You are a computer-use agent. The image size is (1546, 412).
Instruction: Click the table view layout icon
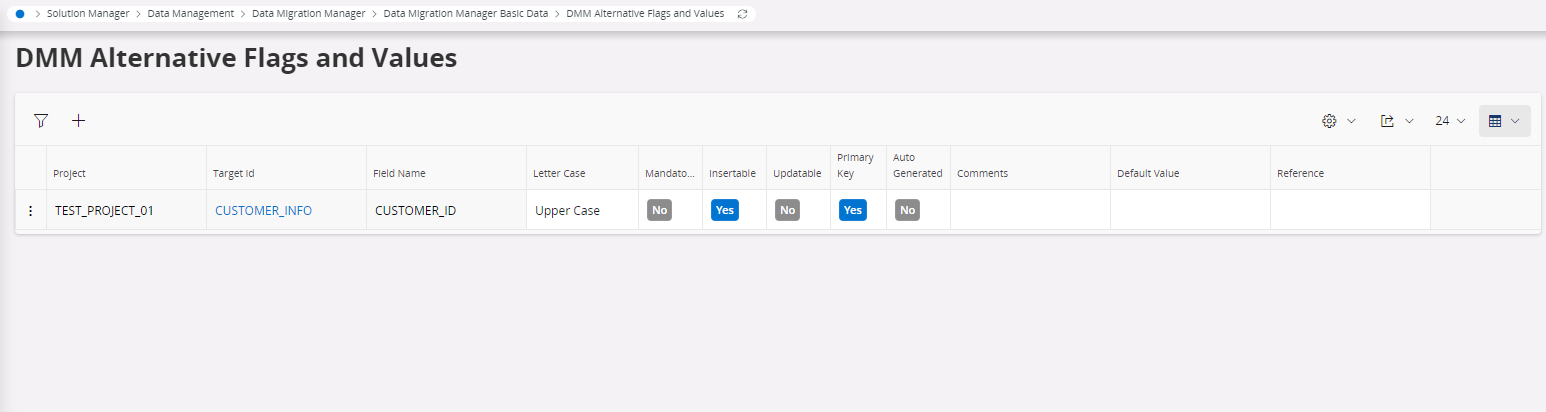point(1495,121)
